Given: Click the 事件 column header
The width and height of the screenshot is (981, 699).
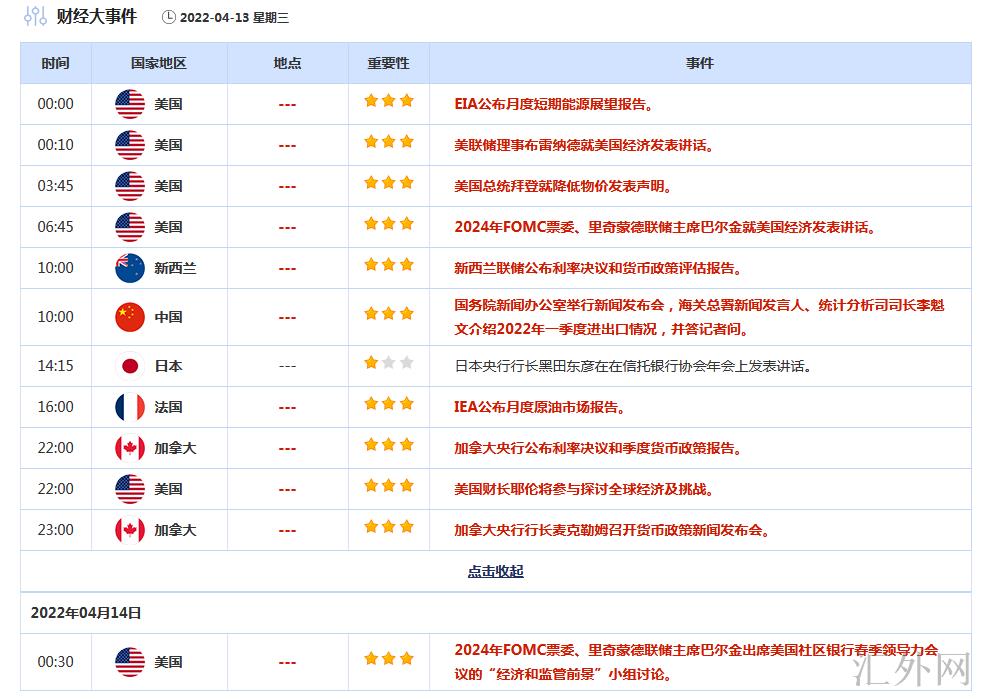Looking at the screenshot, I should (700, 63).
